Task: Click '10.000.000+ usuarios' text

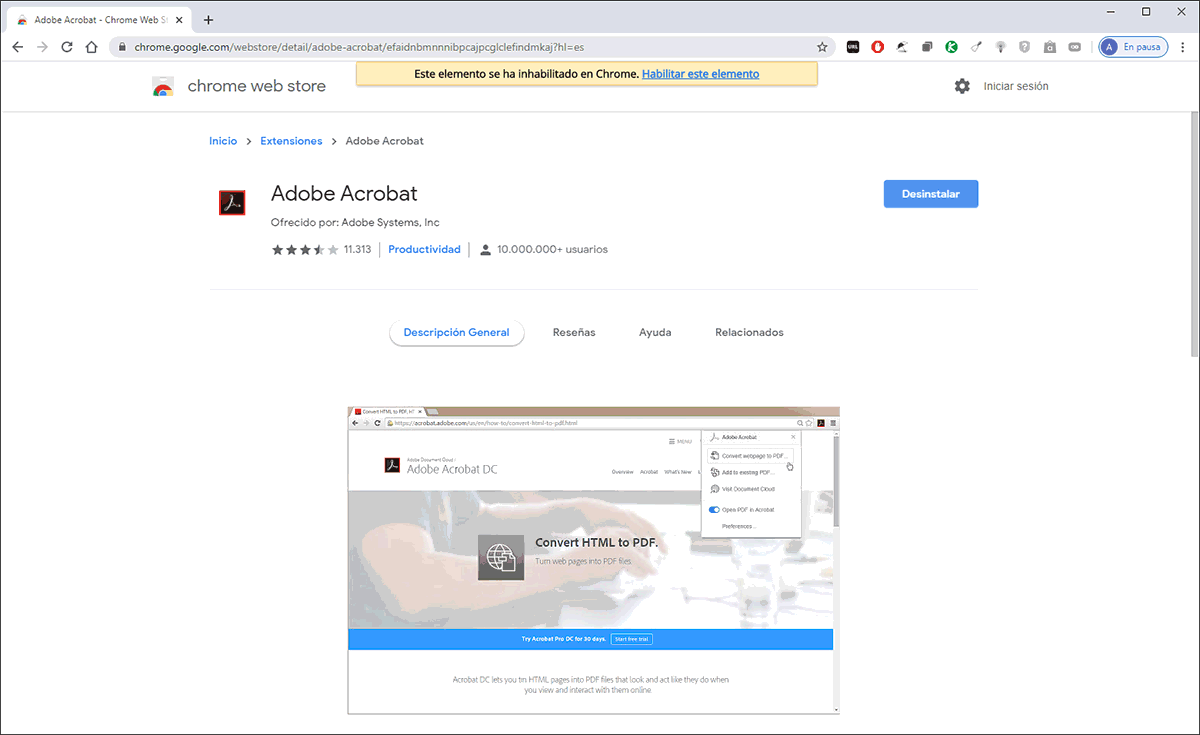Action: [552, 249]
